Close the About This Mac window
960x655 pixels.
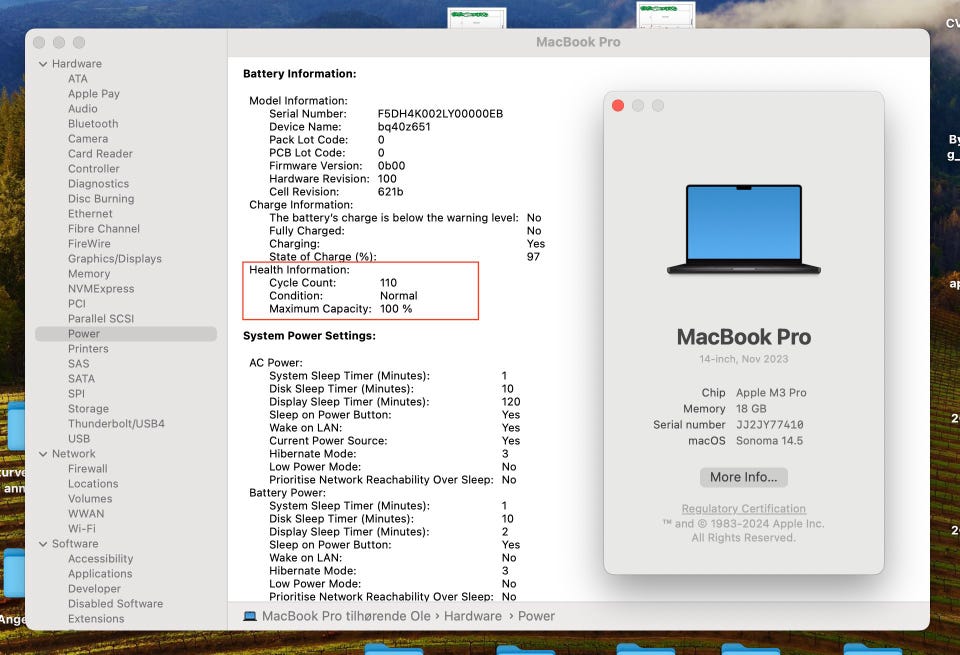tap(618, 106)
